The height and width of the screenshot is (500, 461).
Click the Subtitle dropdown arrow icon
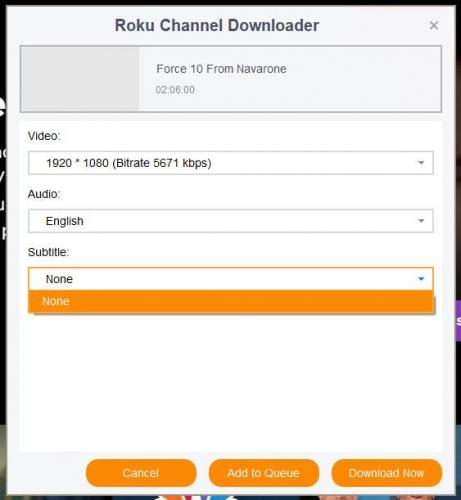421,279
